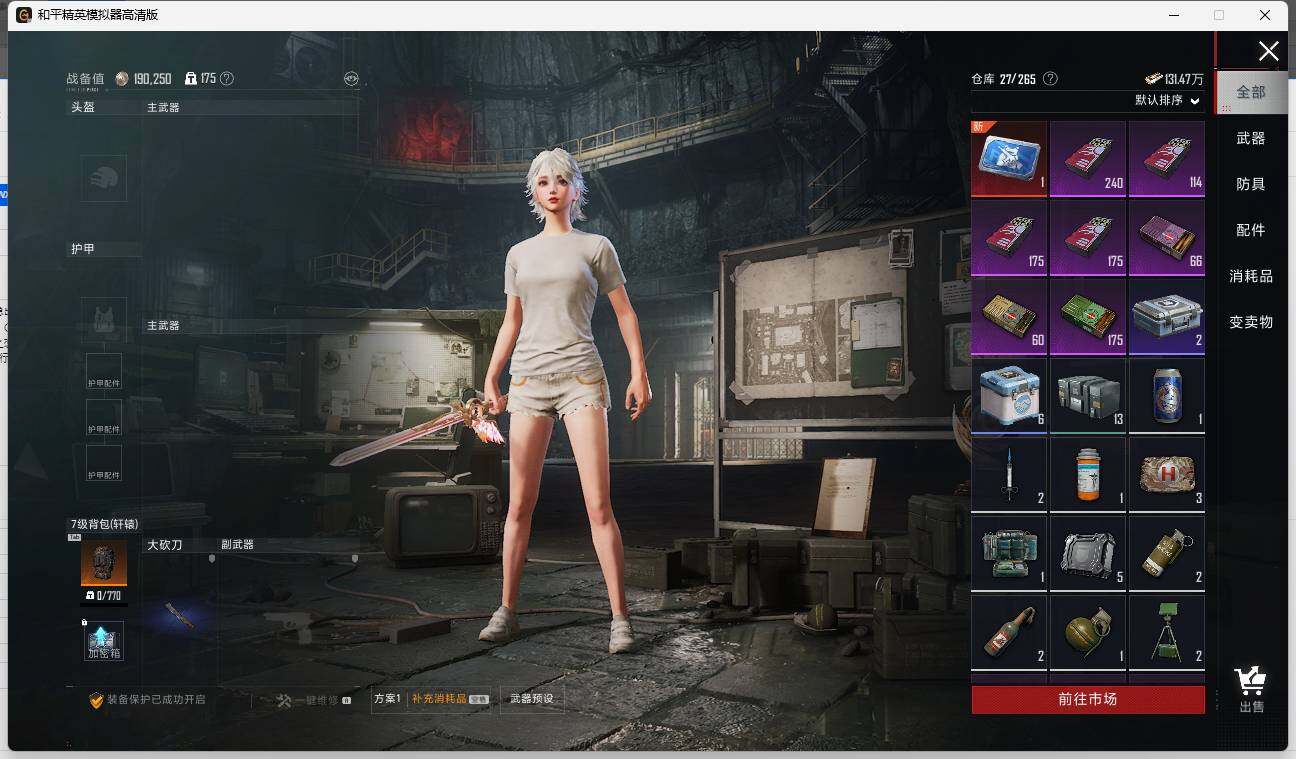Click the 7级背包(轩辕) backpack label
This screenshot has height=759, width=1296.
coord(105,524)
